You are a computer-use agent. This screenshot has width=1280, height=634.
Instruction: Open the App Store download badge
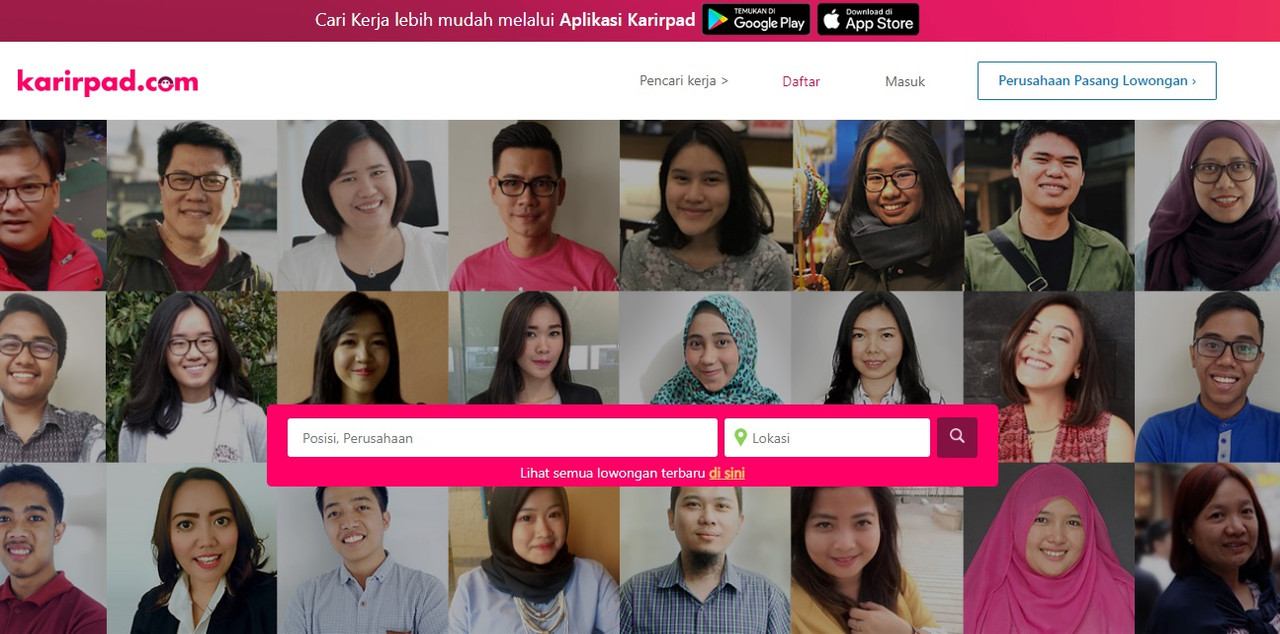868,19
